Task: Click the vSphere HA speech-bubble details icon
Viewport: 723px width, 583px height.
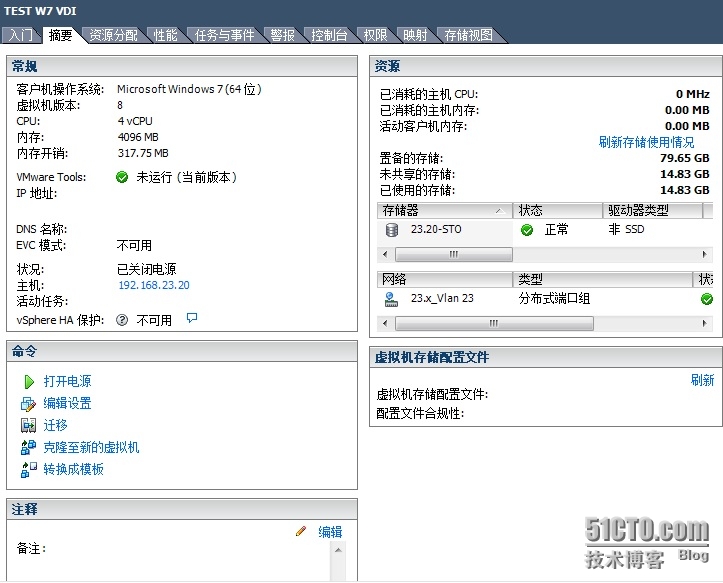Action: click(x=192, y=318)
